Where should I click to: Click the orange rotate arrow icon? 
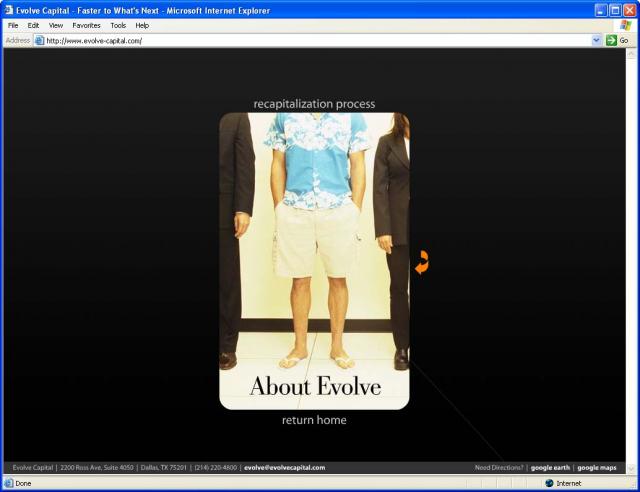click(421, 263)
